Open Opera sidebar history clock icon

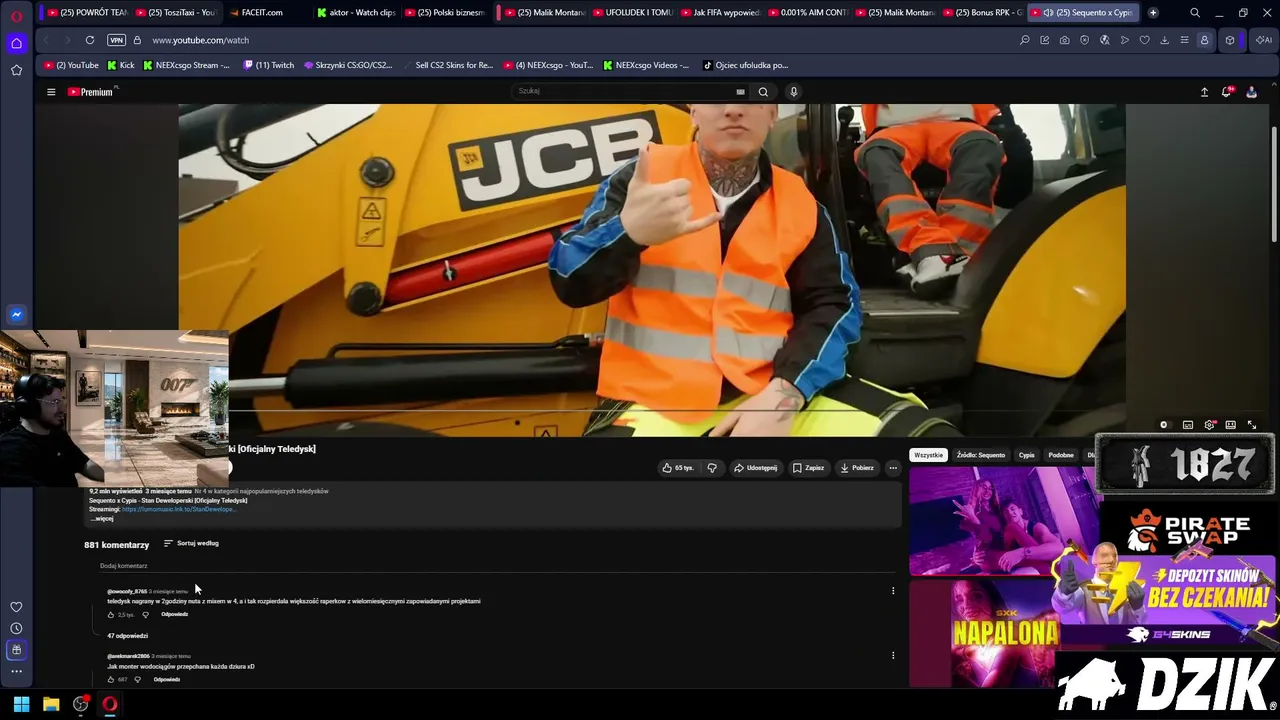[x=16, y=629]
